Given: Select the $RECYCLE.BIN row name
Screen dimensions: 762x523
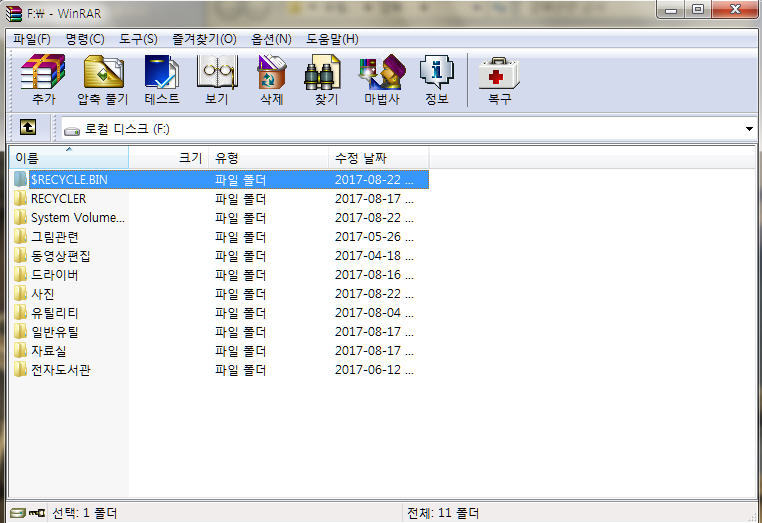Looking at the screenshot, I should [69, 180].
